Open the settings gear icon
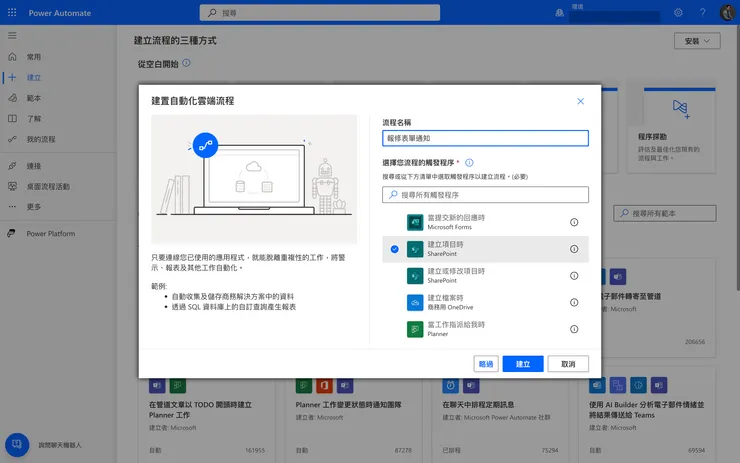Screen dimensions: 740x463 pos(678,13)
